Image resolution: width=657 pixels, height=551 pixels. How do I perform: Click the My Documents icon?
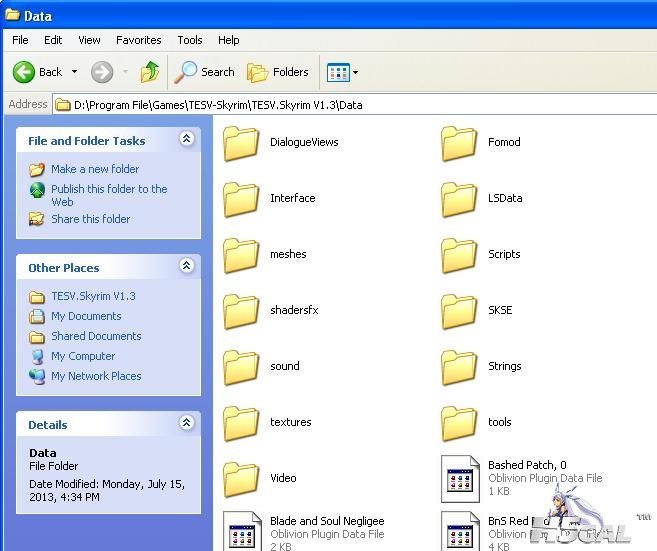pyautogui.click(x=37, y=316)
